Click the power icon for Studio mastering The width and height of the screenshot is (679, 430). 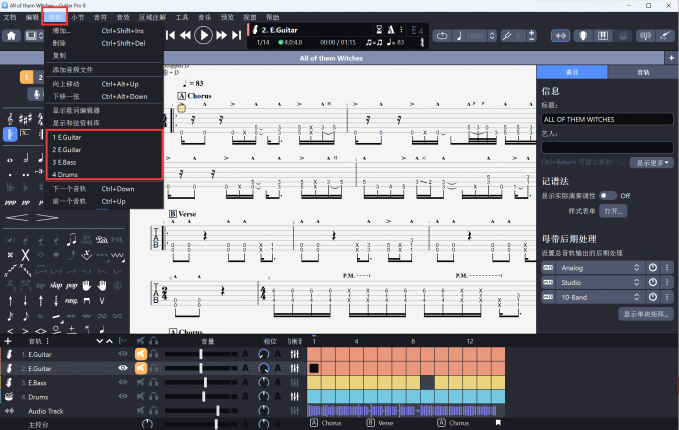(651, 283)
